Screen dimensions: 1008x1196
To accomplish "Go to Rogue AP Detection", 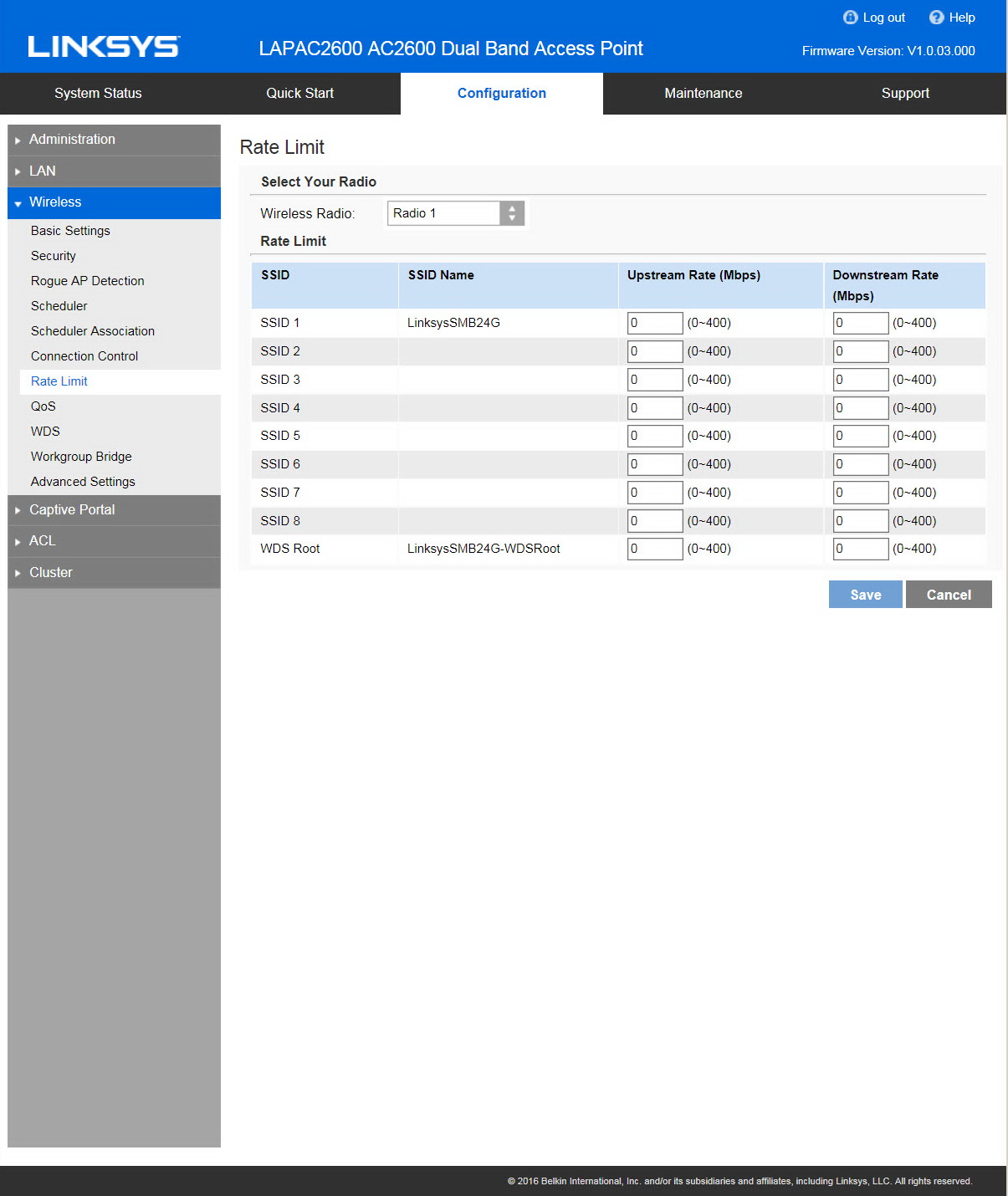I will (x=88, y=281).
